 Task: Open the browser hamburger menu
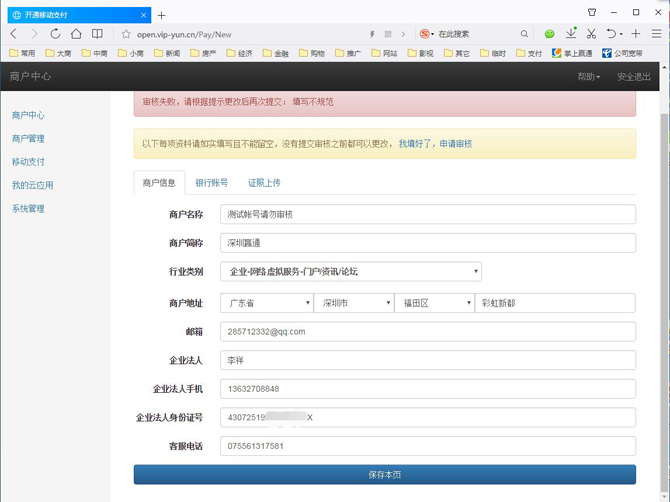pos(656,34)
